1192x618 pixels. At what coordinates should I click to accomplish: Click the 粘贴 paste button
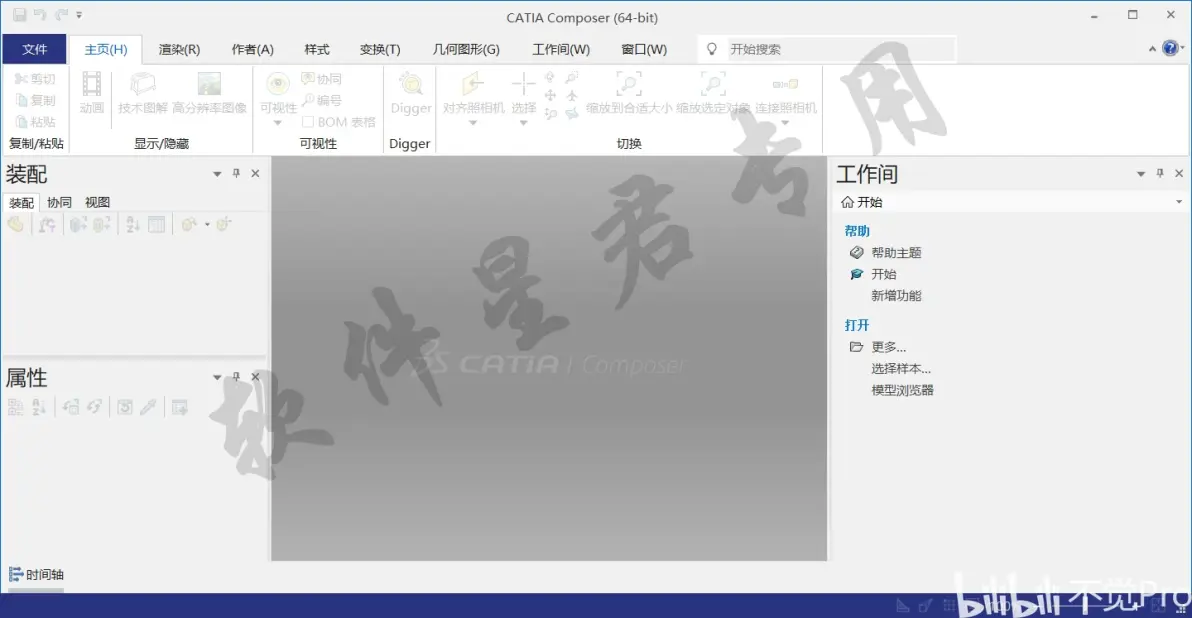coord(35,122)
